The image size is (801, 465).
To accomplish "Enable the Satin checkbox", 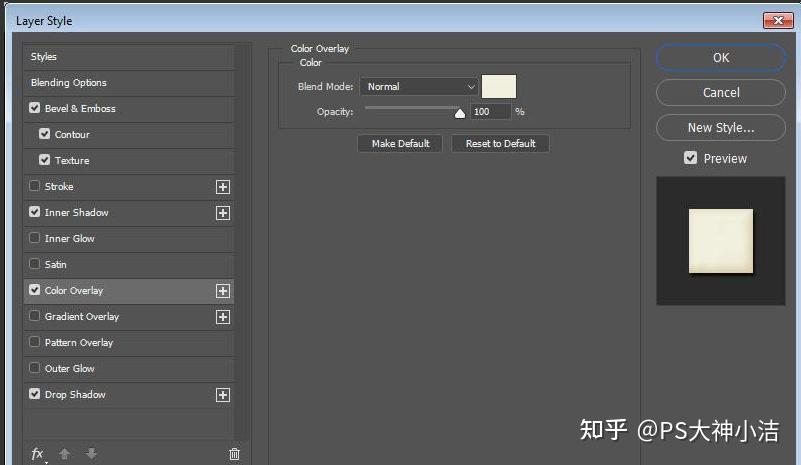I will [34, 264].
